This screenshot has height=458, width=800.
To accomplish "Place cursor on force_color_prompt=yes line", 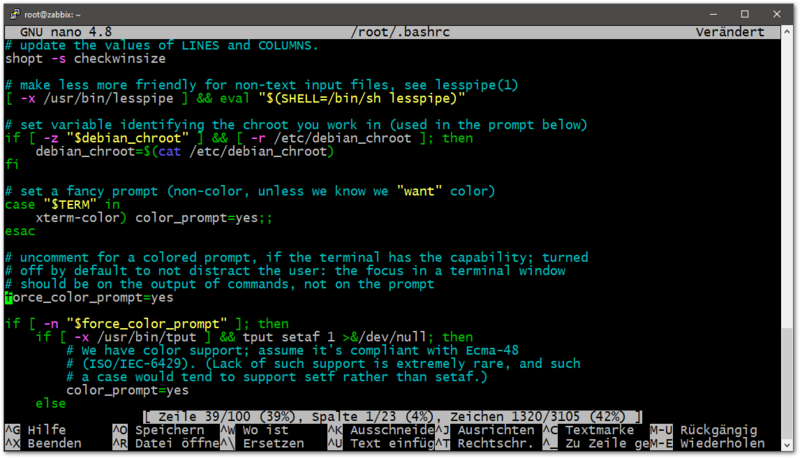I will point(90,297).
